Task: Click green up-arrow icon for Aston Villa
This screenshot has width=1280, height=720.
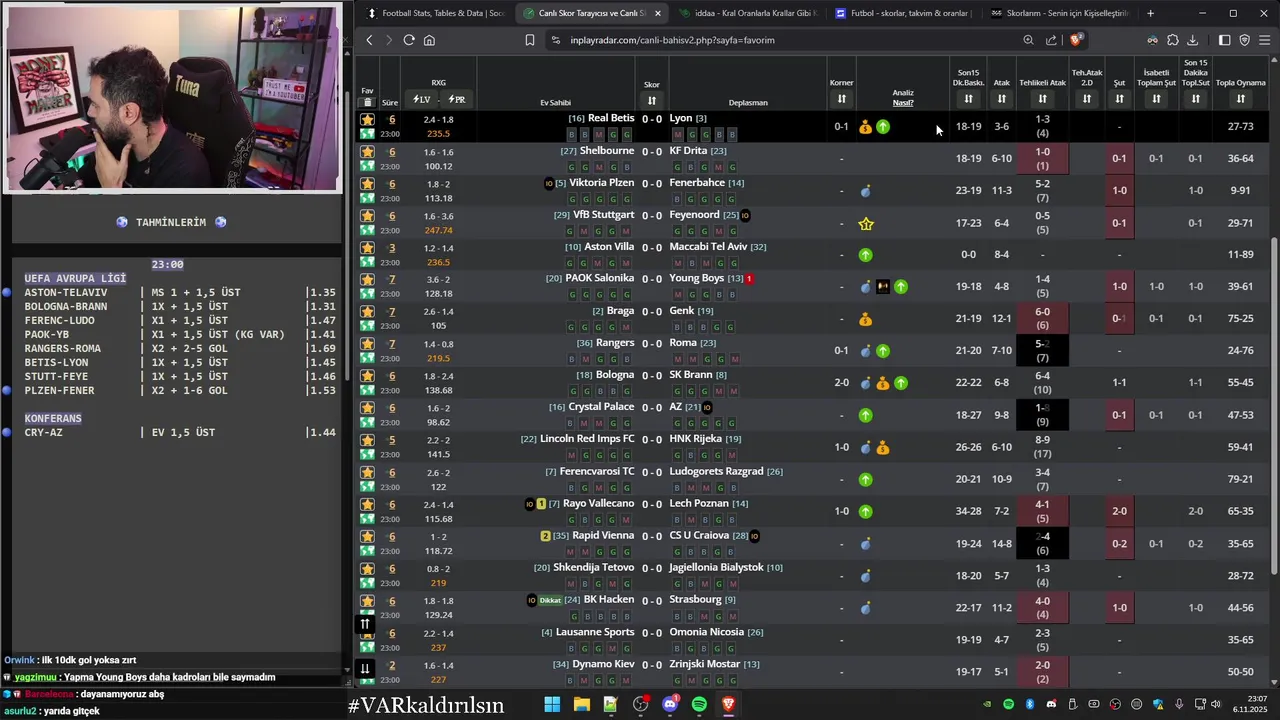Action: pos(865,255)
